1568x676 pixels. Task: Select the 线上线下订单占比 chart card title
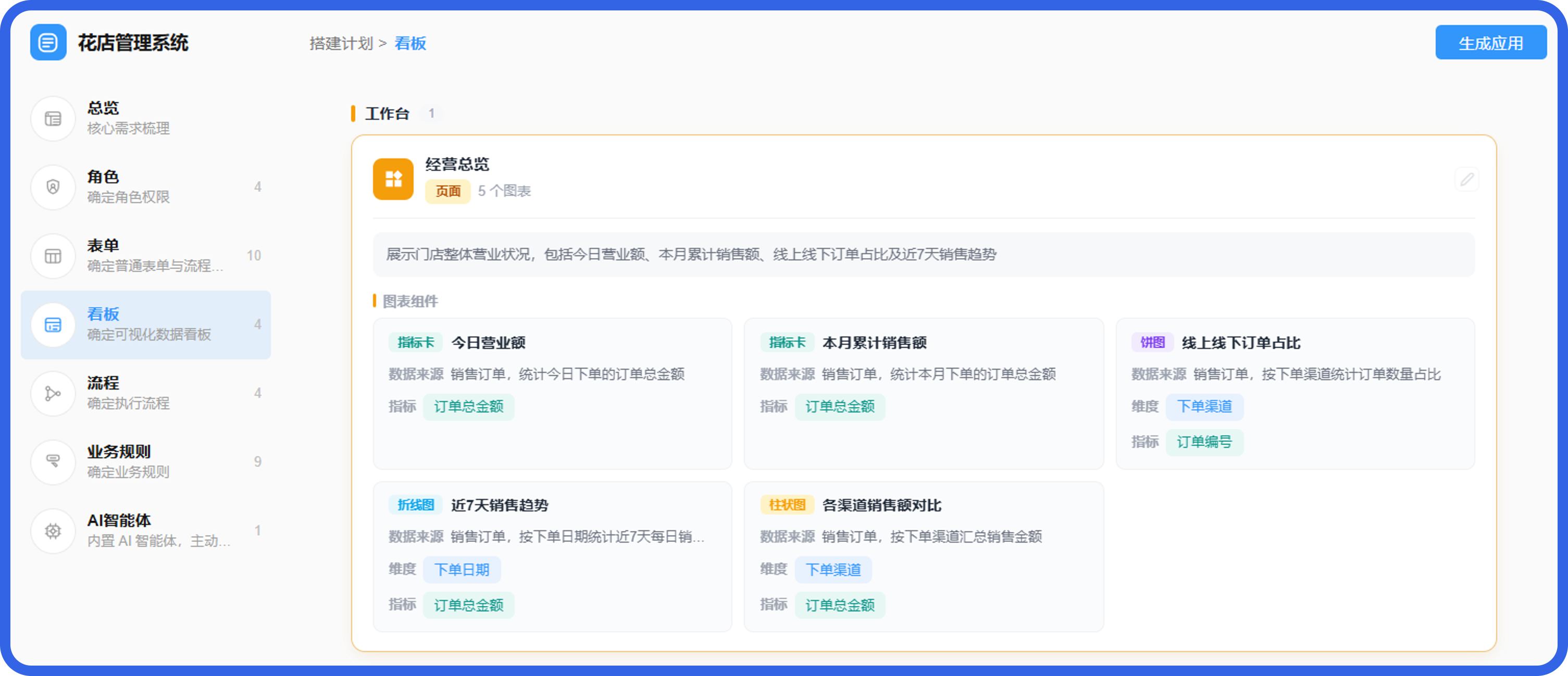[1241, 343]
